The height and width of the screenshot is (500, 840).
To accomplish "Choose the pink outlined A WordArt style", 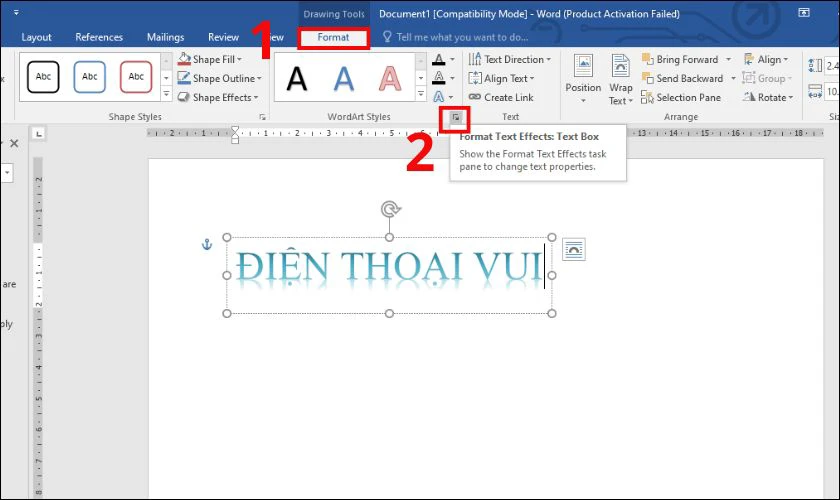I will [x=389, y=78].
